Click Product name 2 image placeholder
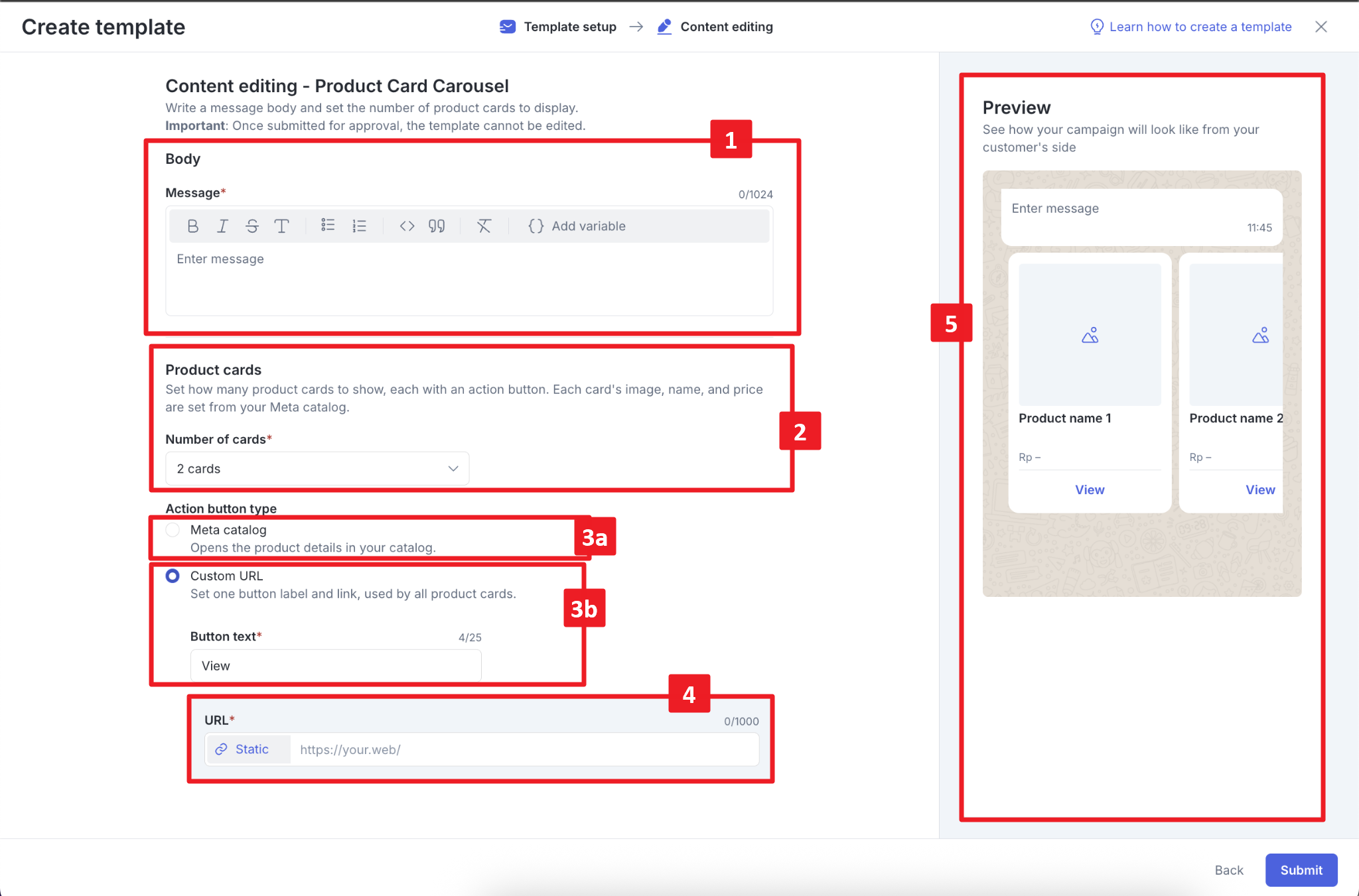 (x=1236, y=335)
